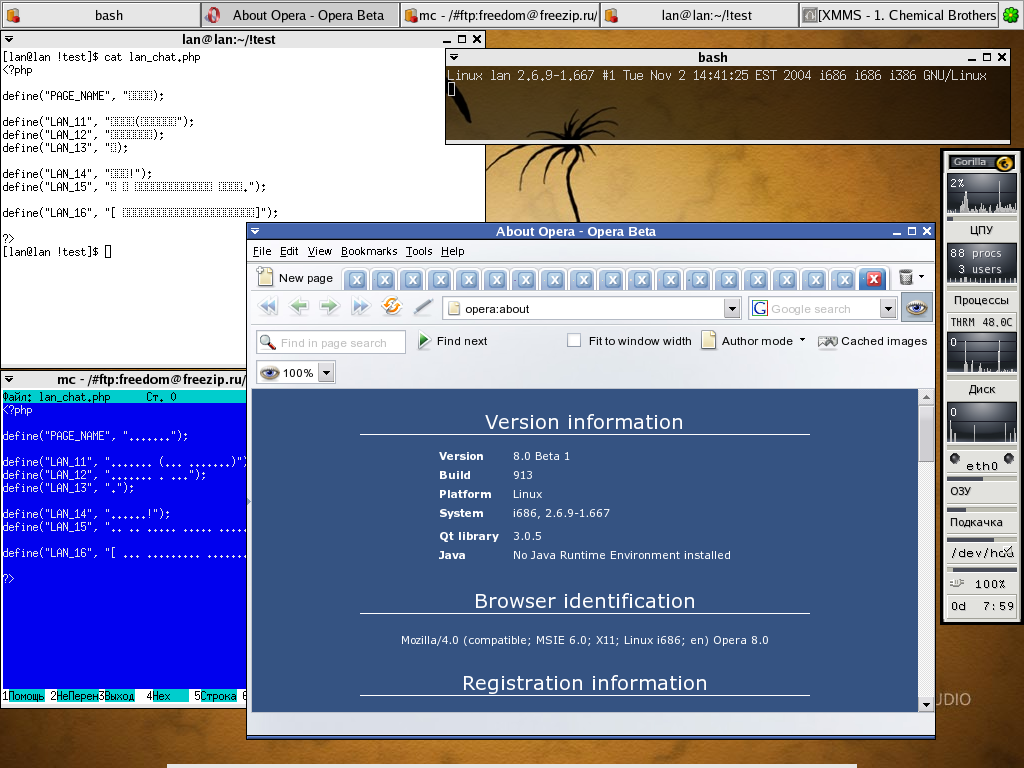
Task: Click the Cached images button
Action: [872, 341]
